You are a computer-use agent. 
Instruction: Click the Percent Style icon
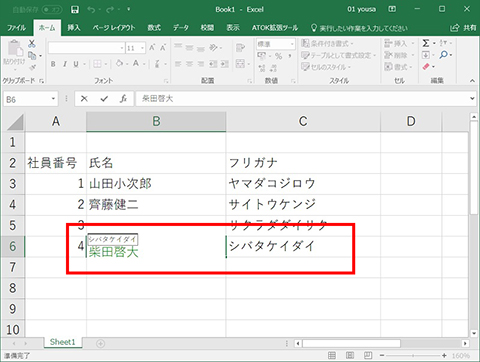click(x=279, y=56)
